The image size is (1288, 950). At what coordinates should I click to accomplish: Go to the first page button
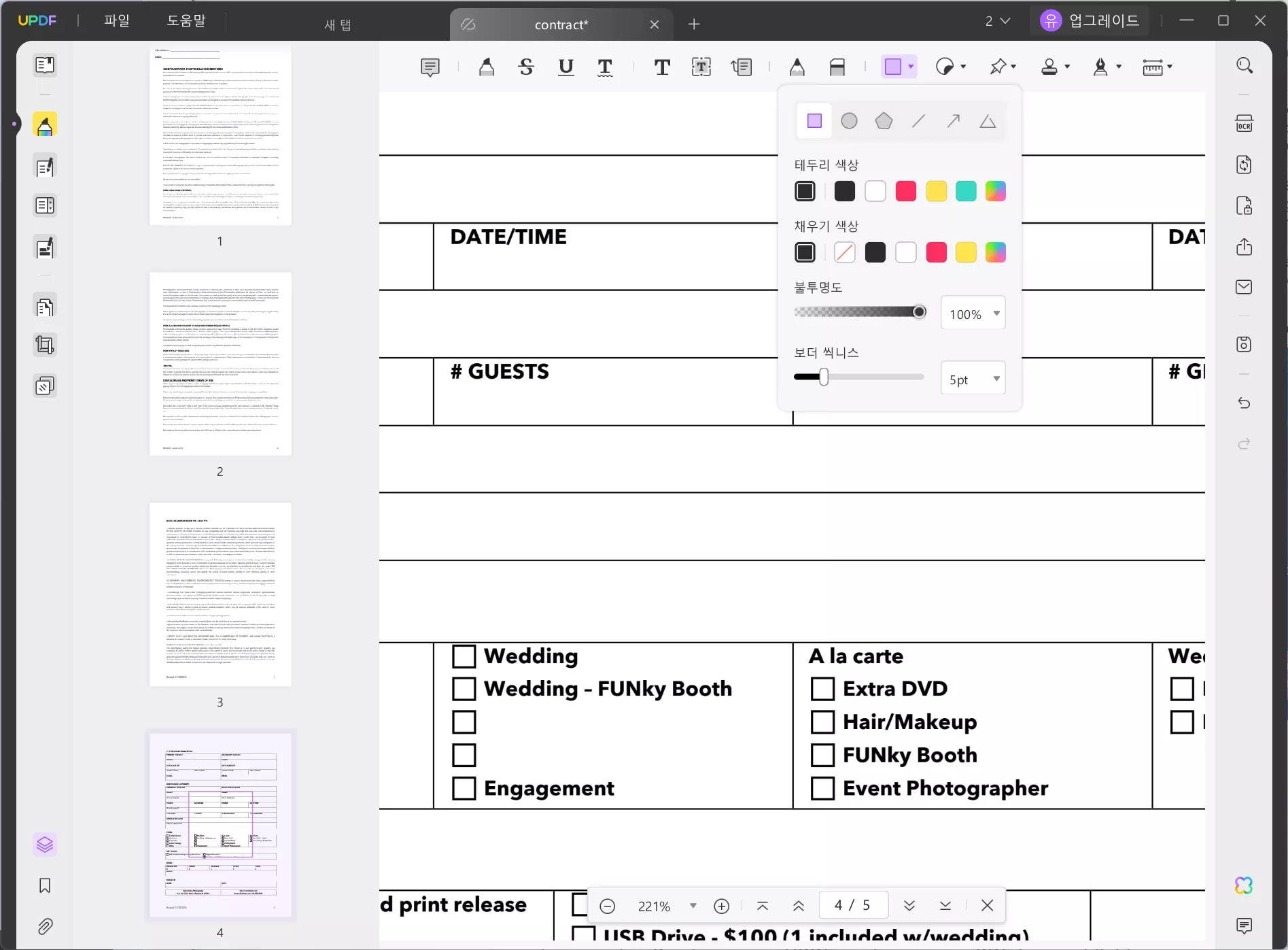(x=763, y=906)
